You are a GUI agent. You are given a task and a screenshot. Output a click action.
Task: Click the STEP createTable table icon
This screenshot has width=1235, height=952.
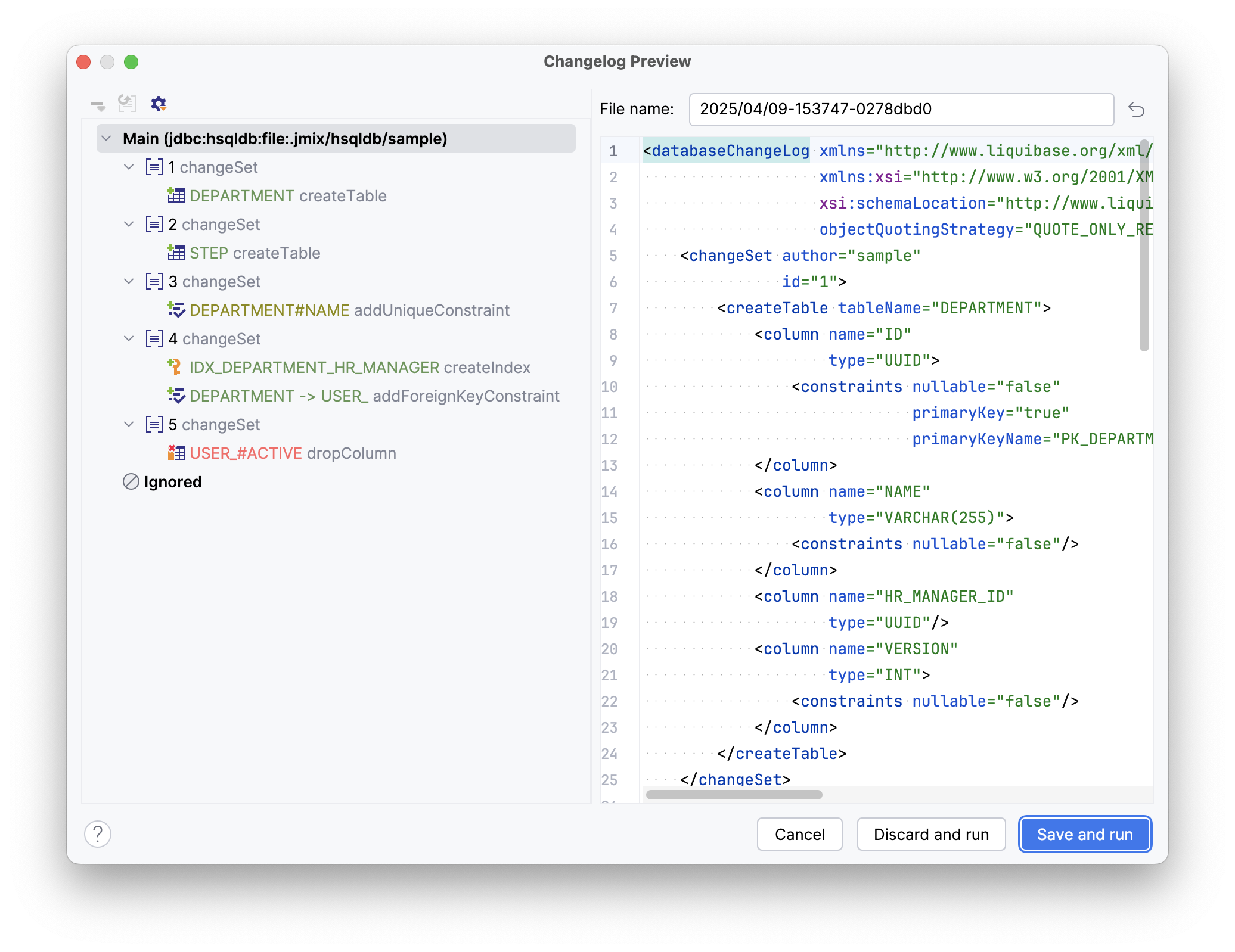[x=175, y=252]
